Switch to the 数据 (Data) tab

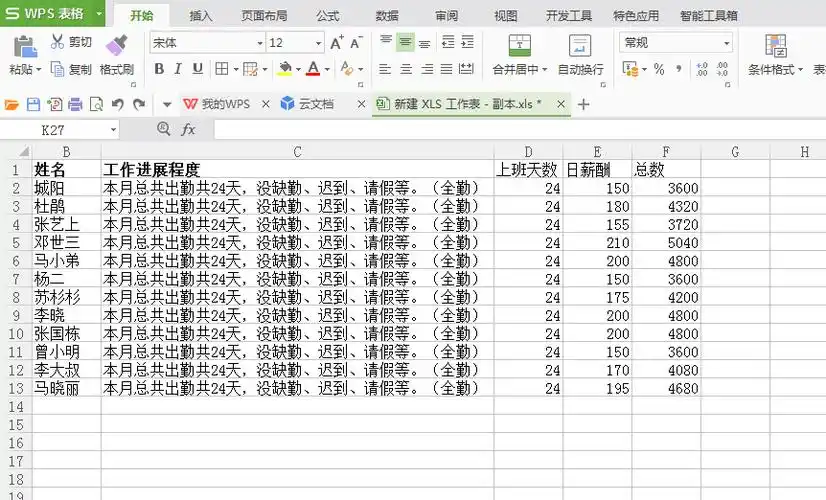pyautogui.click(x=387, y=16)
